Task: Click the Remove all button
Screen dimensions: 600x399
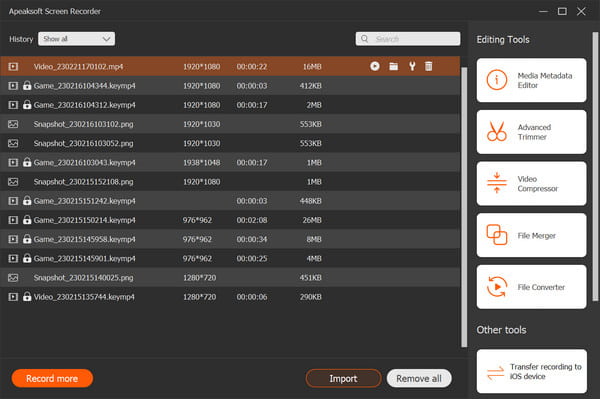Action: pos(419,378)
